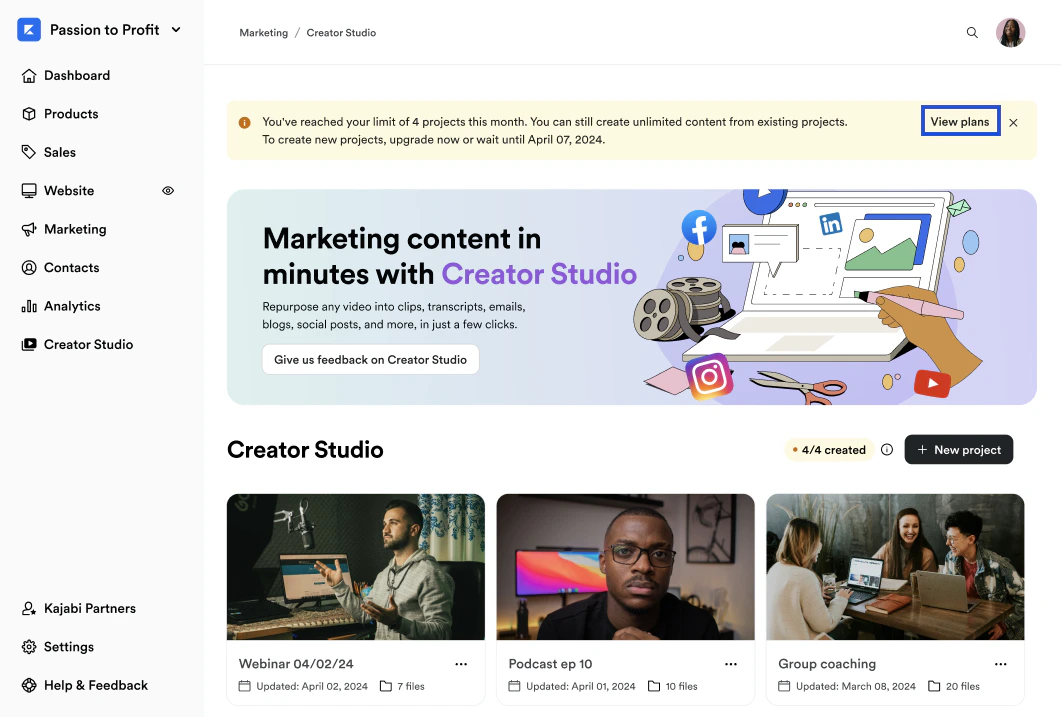The width and height of the screenshot is (1061, 717).
Task: Open the Webinar 04/02/24 thumbnail
Action: 356,567
